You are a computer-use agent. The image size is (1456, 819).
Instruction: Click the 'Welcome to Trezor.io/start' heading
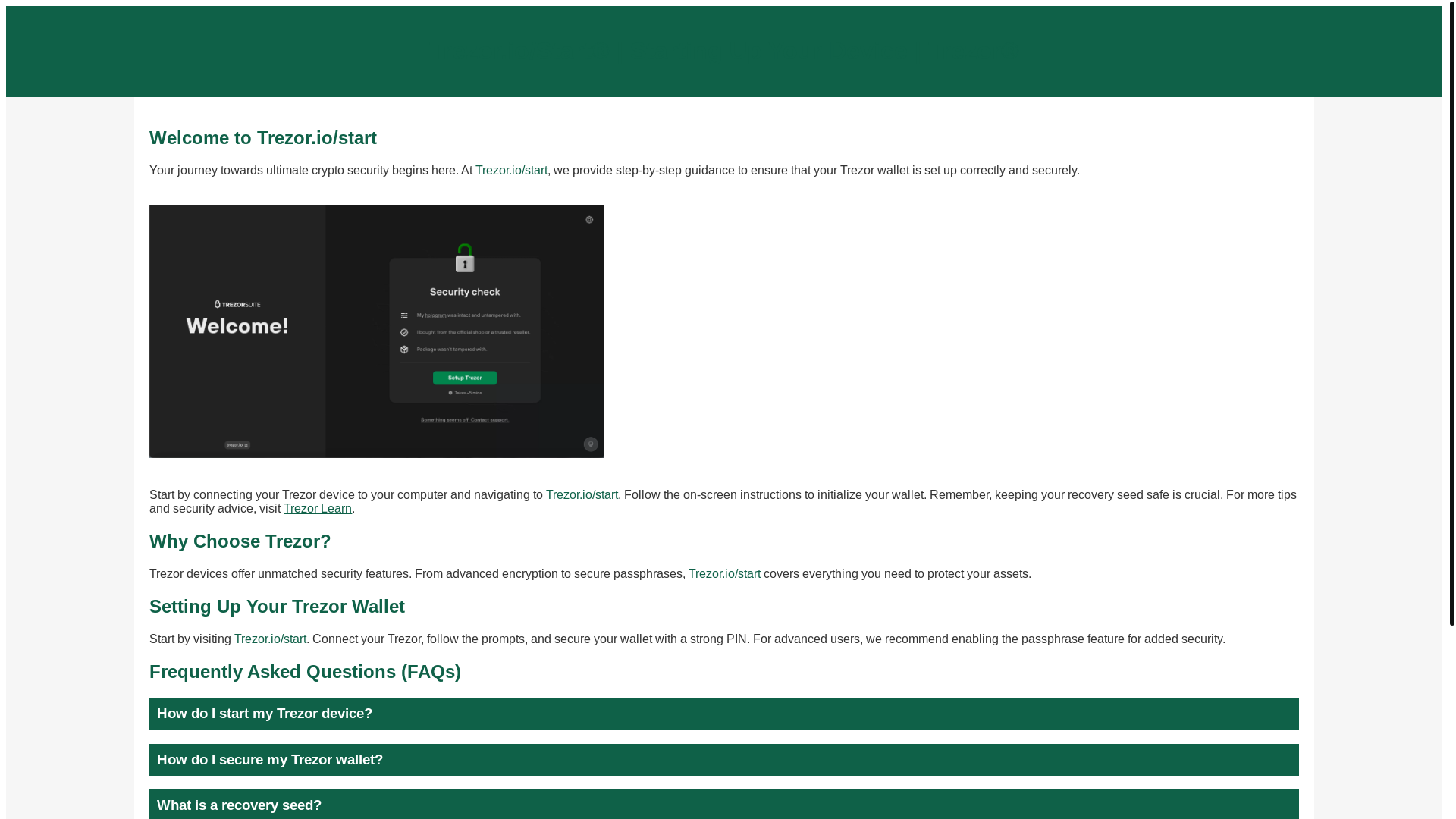pos(263,138)
